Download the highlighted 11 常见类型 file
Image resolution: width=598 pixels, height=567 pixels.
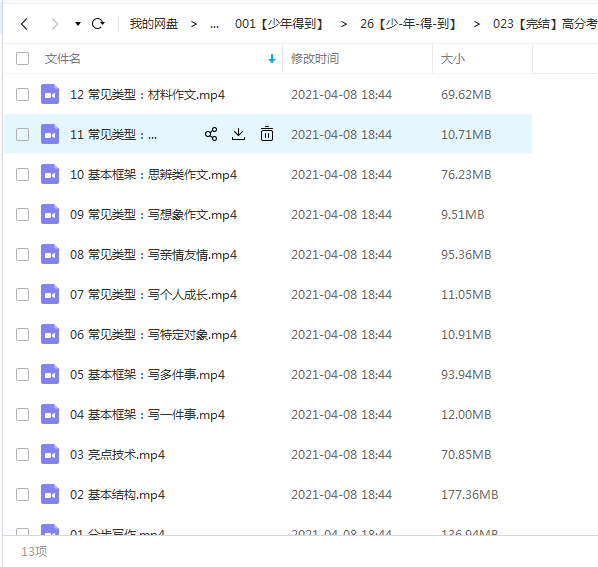tap(239, 134)
